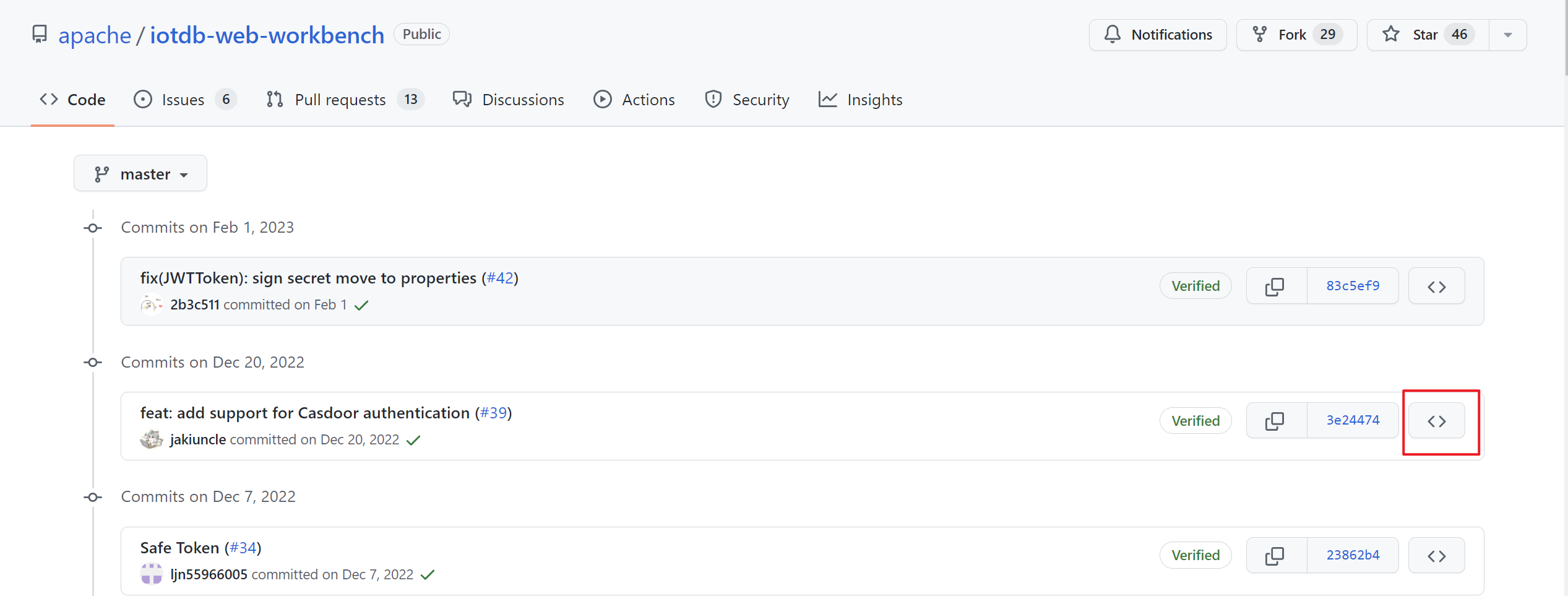Open the master branch selector
Viewport: 1568px width, 596px height.
click(140, 174)
